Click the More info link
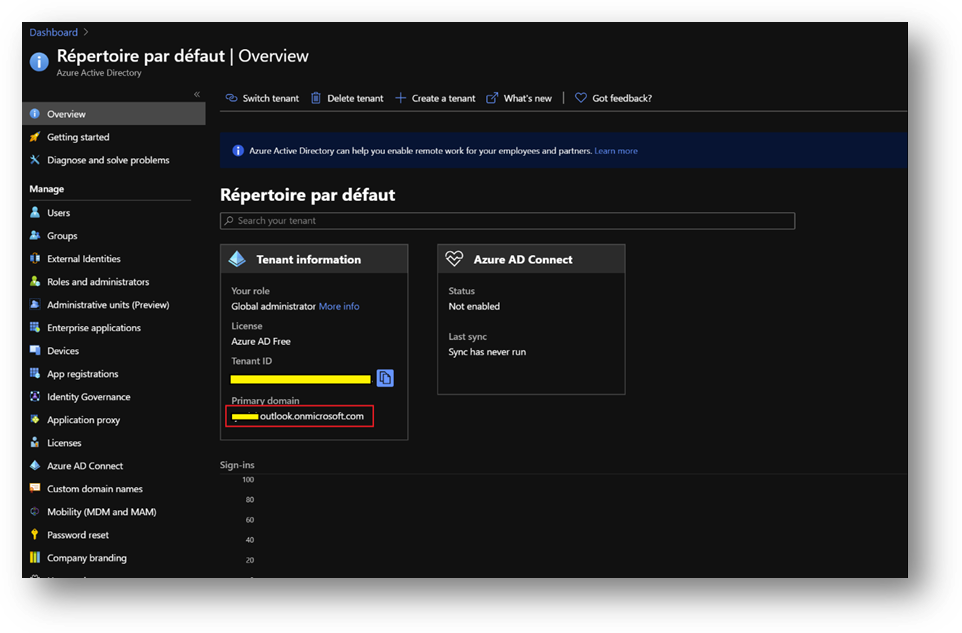Screen dimensions: 962x633 tap(339, 306)
